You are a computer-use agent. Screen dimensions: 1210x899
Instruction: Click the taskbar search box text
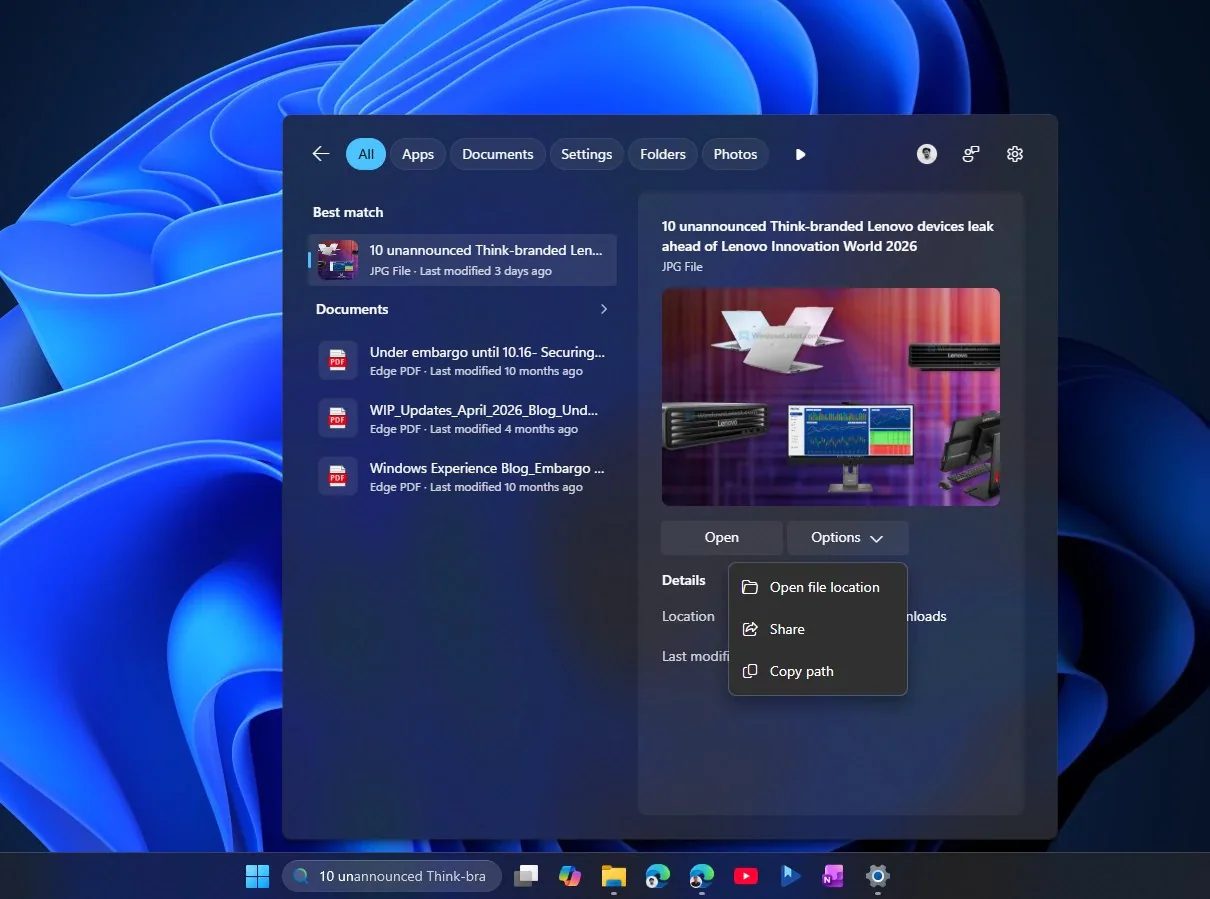click(402, 876)
